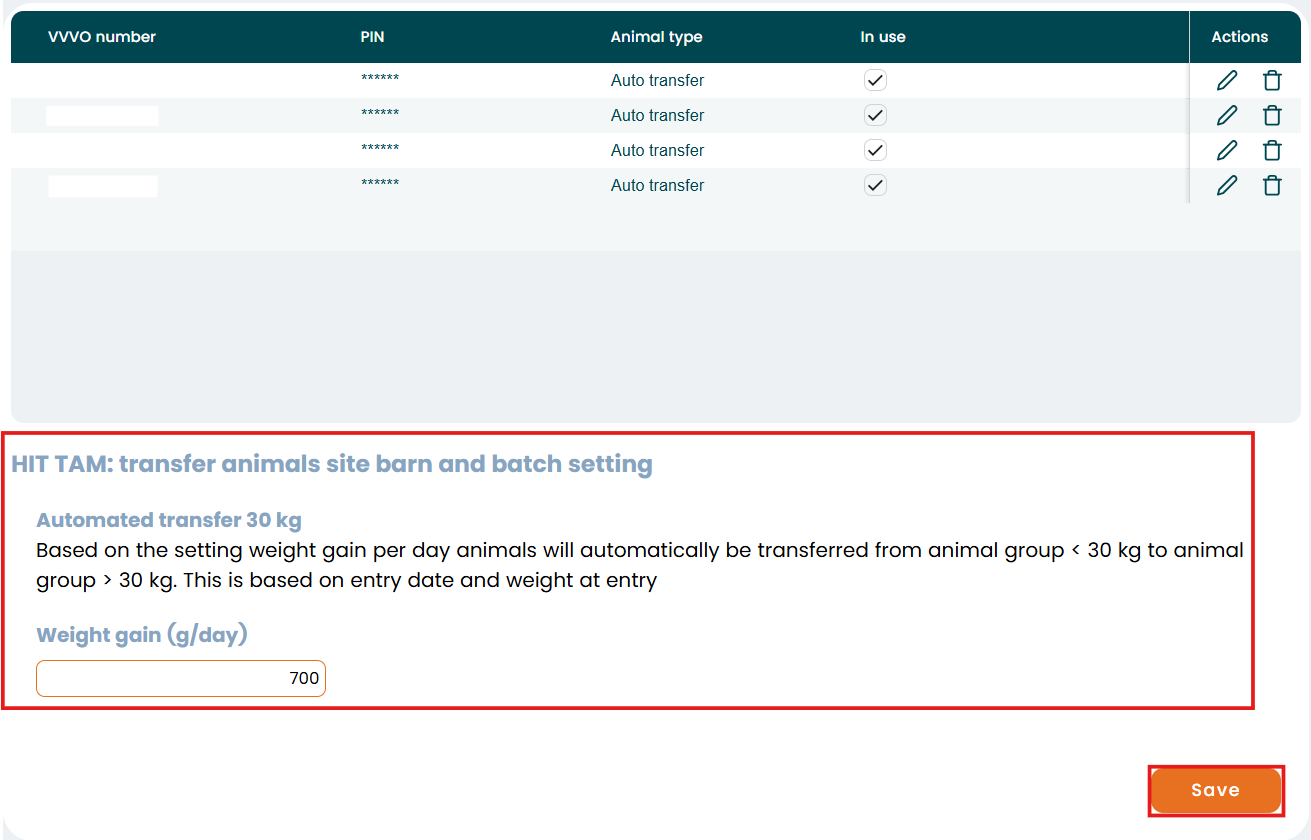
Task: Click the pencil icon in the second row
Action: [x=1227, y=116]
